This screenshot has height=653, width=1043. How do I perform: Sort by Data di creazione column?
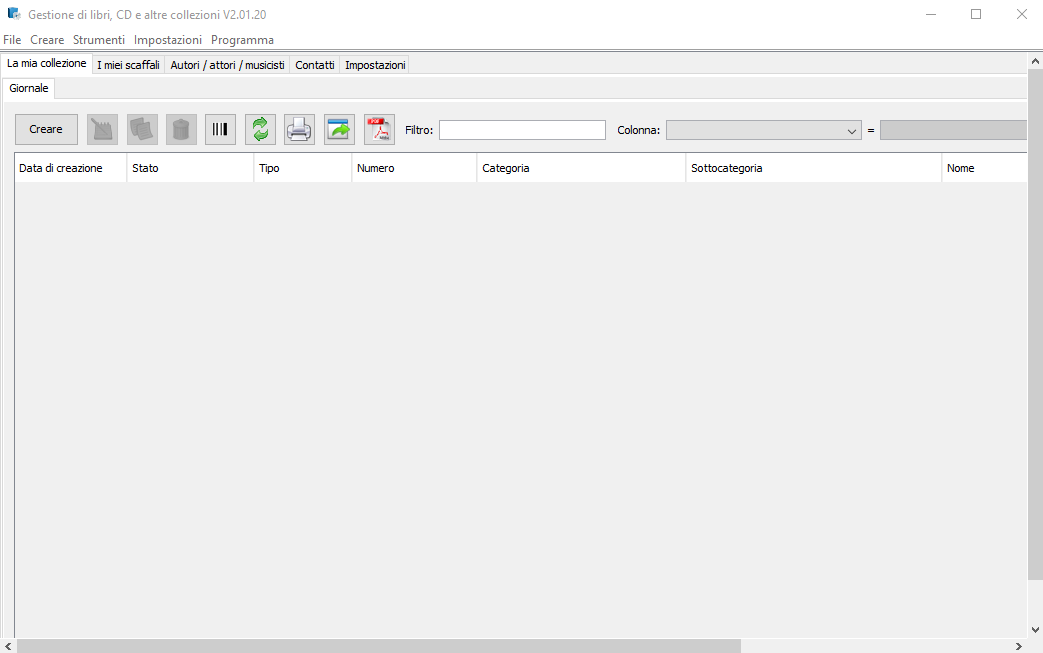71,168
